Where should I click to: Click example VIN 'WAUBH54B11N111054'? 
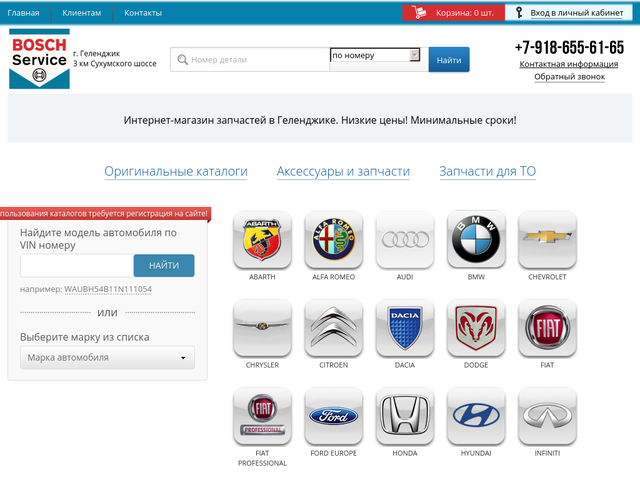point(108,289)
